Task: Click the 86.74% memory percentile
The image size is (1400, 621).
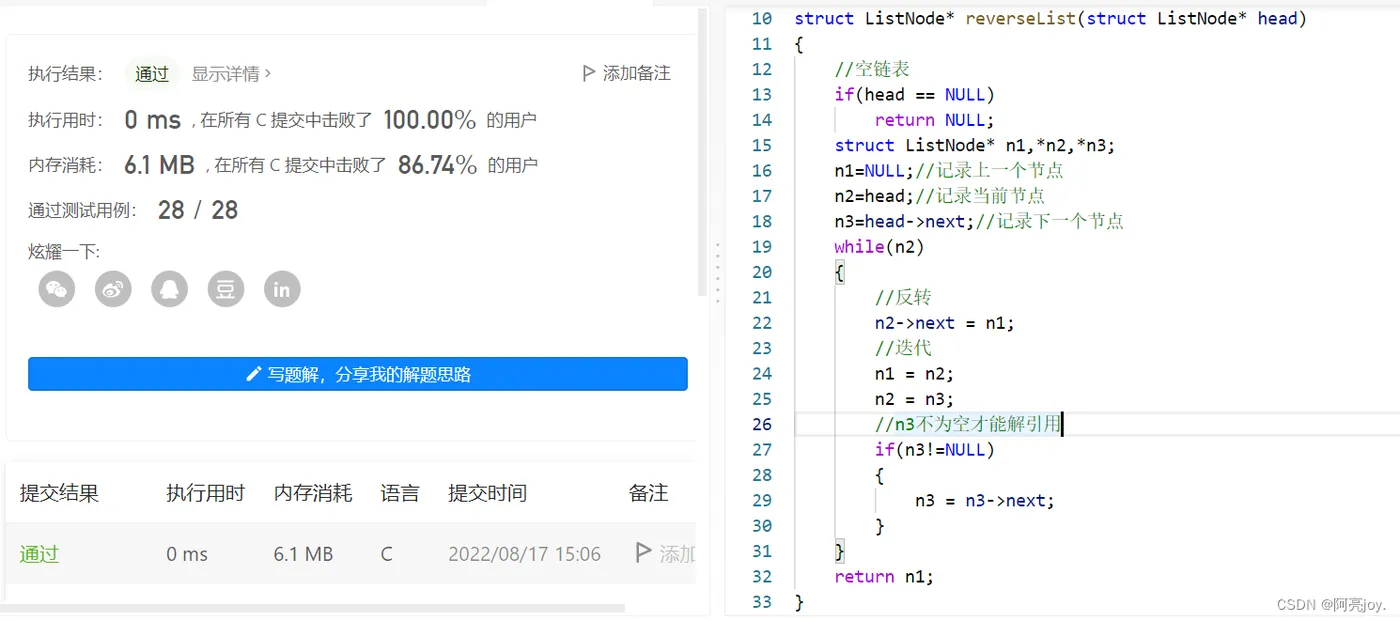Action: [437, 165]
